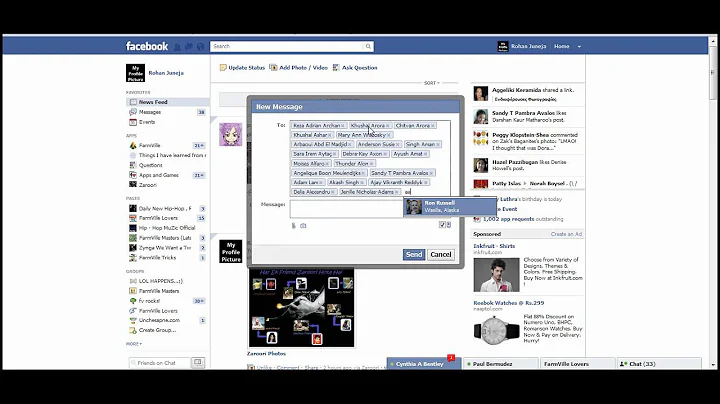
Task: Open News Feed in the sidebar
Action: click(167, 102)
